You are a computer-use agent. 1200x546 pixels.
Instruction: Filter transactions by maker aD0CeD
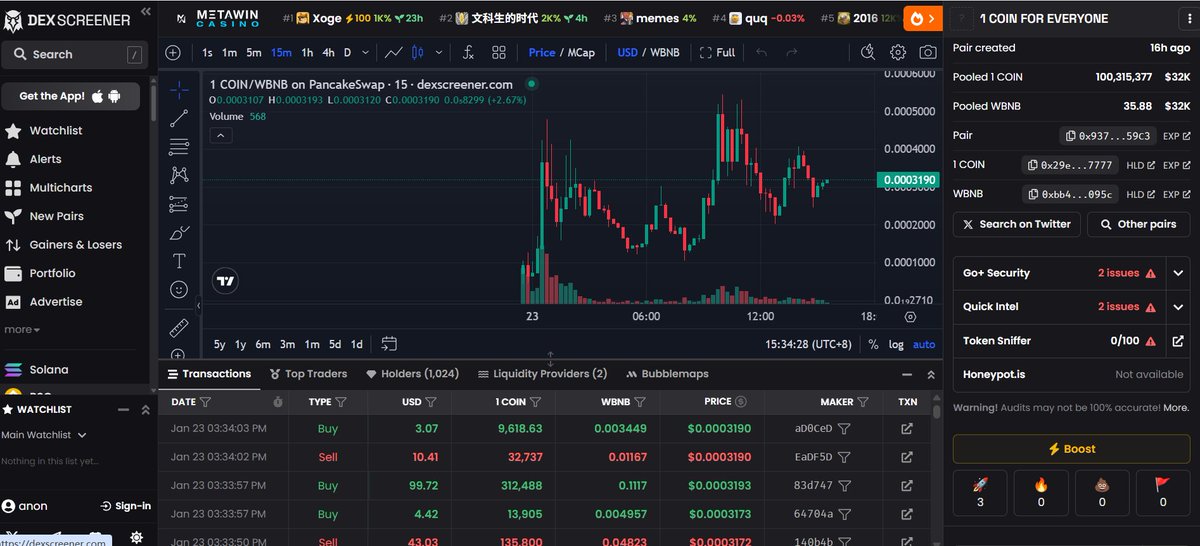tap(844, 429)
